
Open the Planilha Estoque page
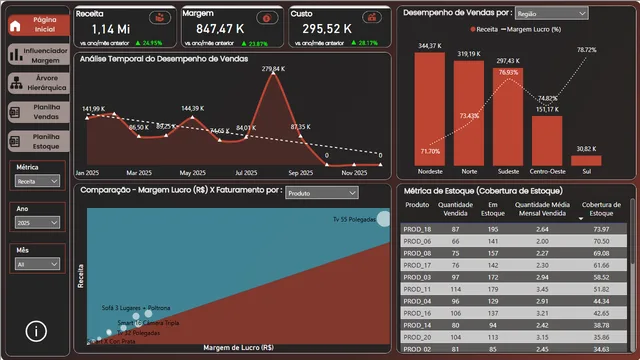39,141
